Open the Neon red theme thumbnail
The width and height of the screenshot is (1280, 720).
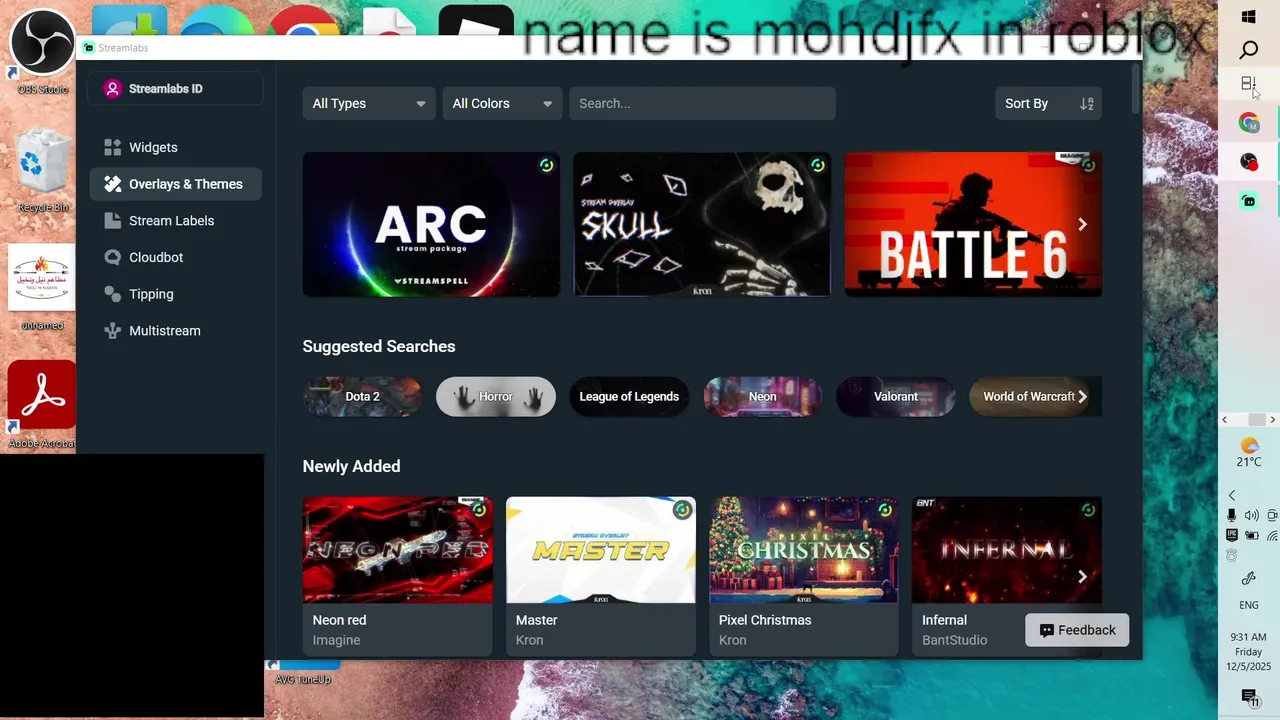coord(398,550)
